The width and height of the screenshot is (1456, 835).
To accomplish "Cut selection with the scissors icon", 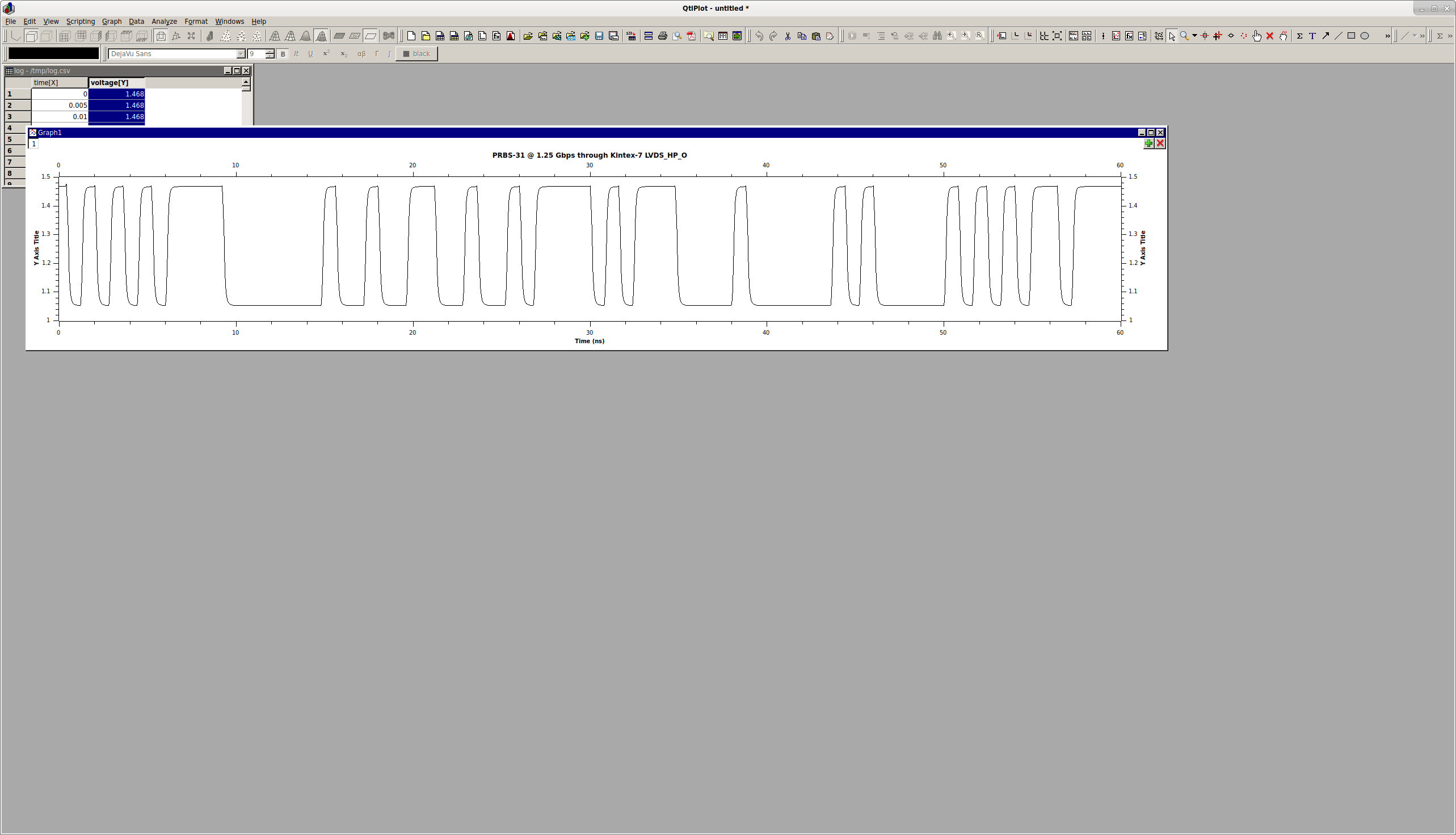I will point(788,36).
